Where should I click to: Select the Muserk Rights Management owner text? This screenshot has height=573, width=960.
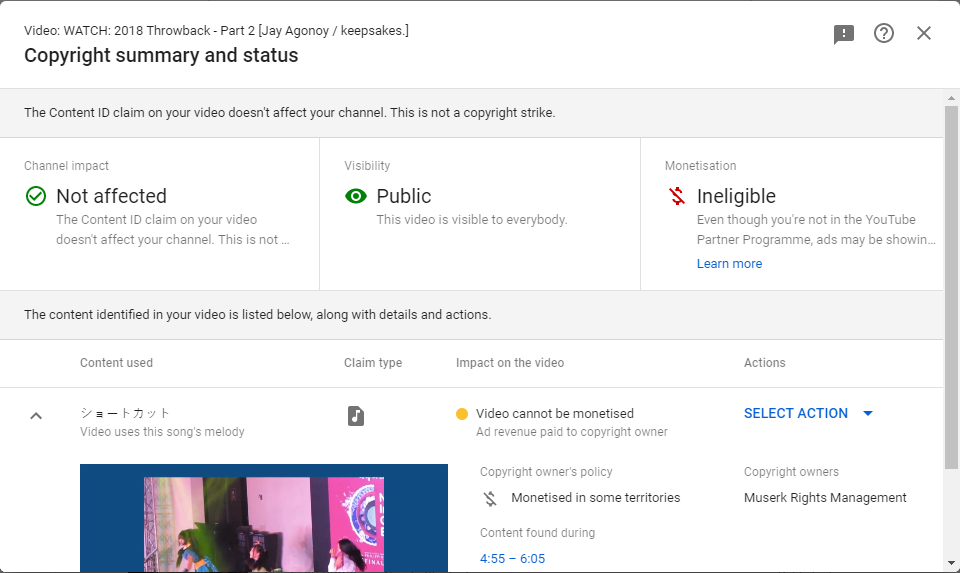click(825, 498)
